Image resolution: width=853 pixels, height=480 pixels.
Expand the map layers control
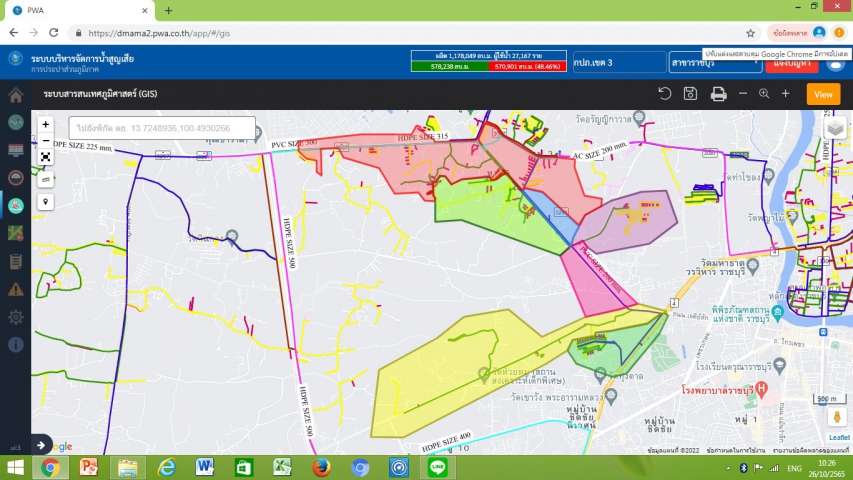pos(835,128)
